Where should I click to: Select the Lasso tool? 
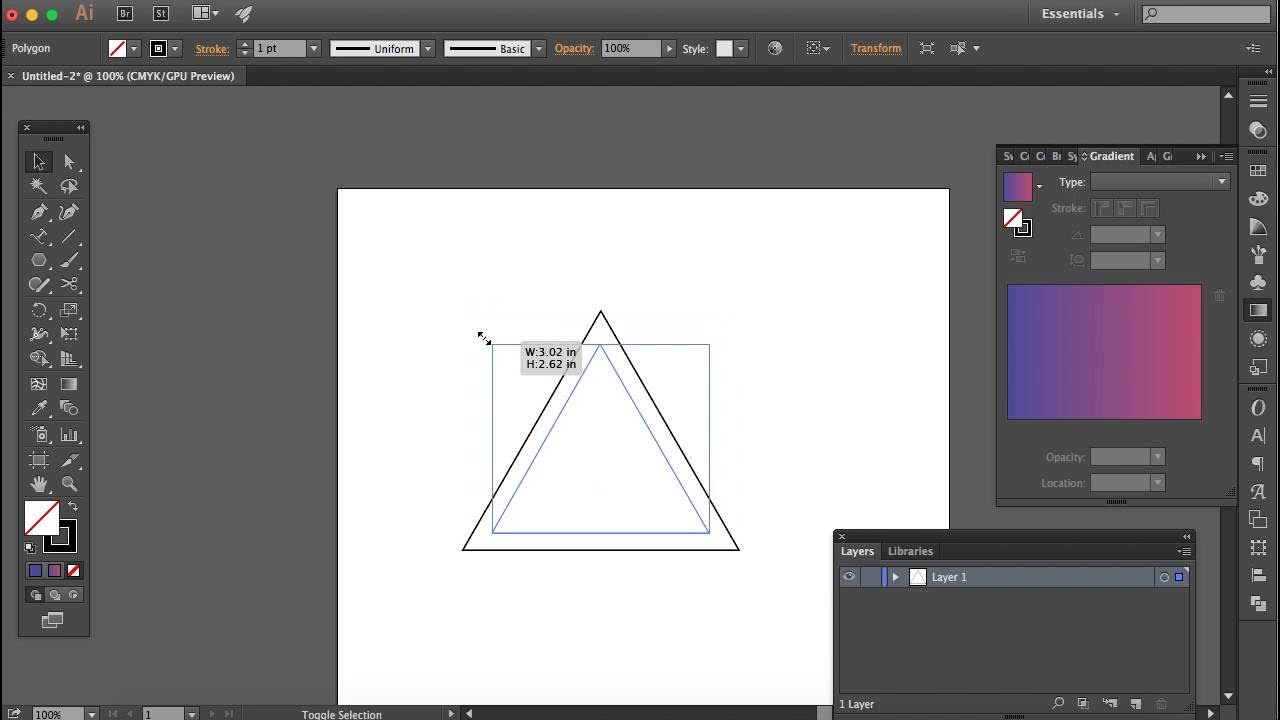[x=69, y=186]
